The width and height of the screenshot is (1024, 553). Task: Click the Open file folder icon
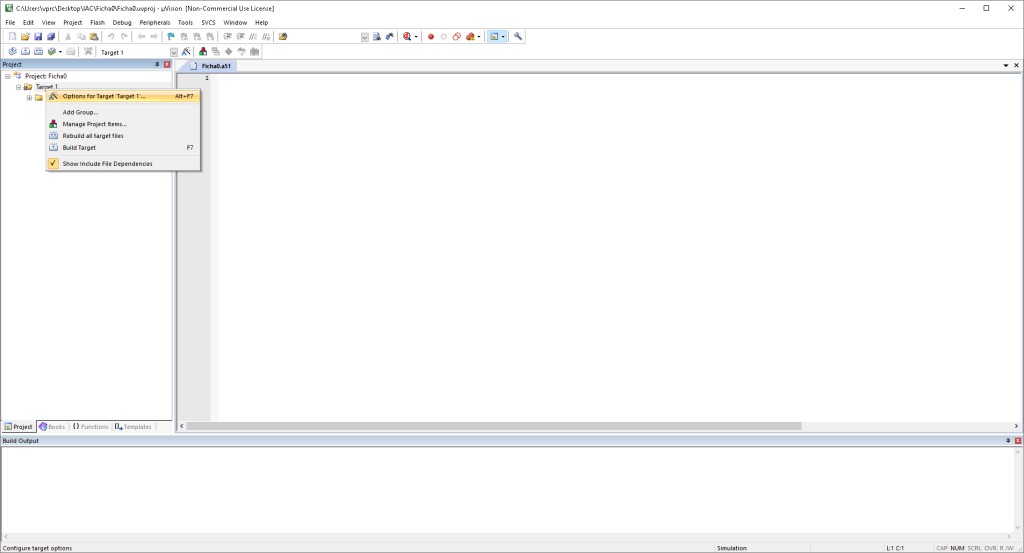click(25, 37)
